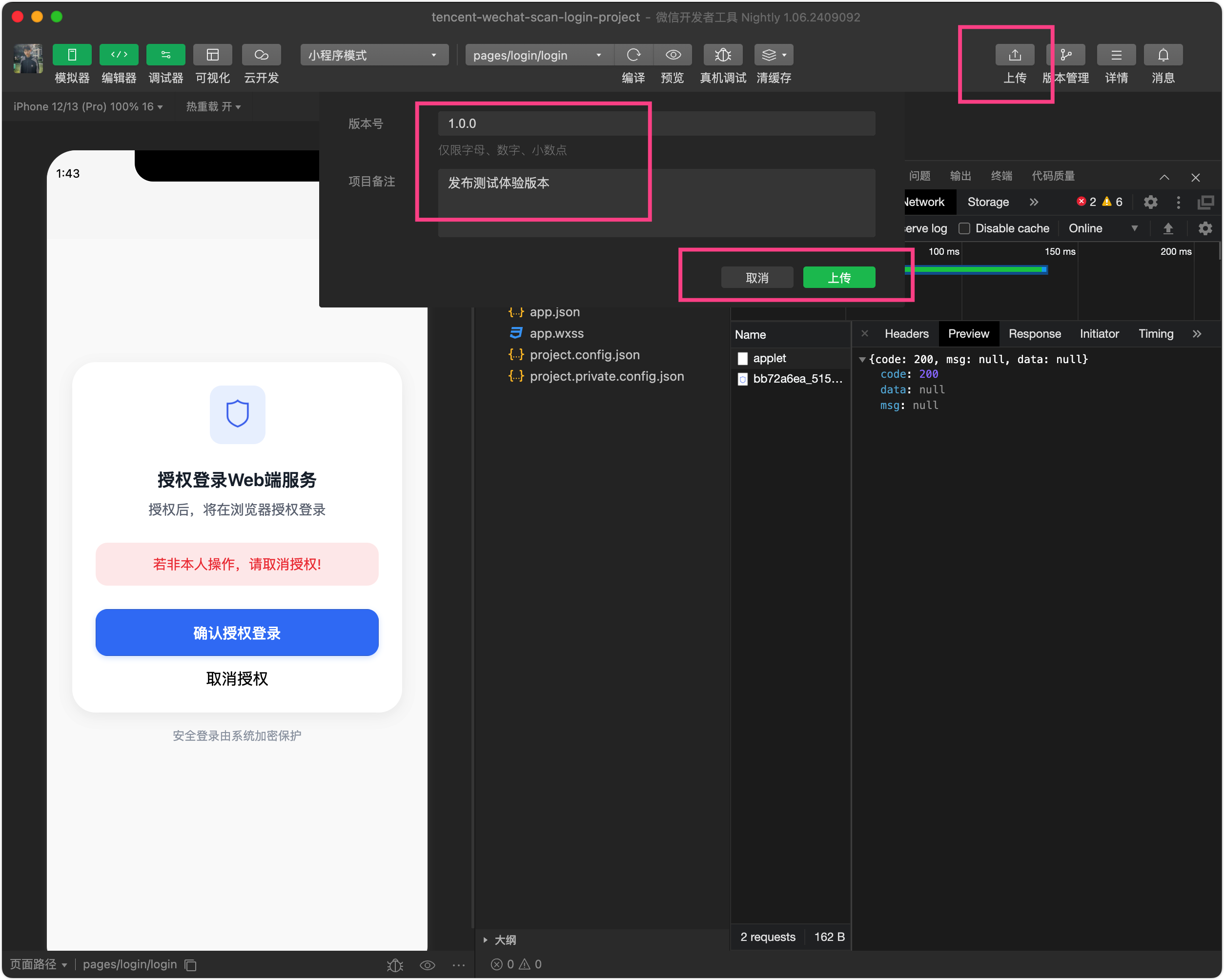Toggle the 模拟器 simulator panel button
The width and height of the screenshot is (1224, 980).
coord(72,55)
